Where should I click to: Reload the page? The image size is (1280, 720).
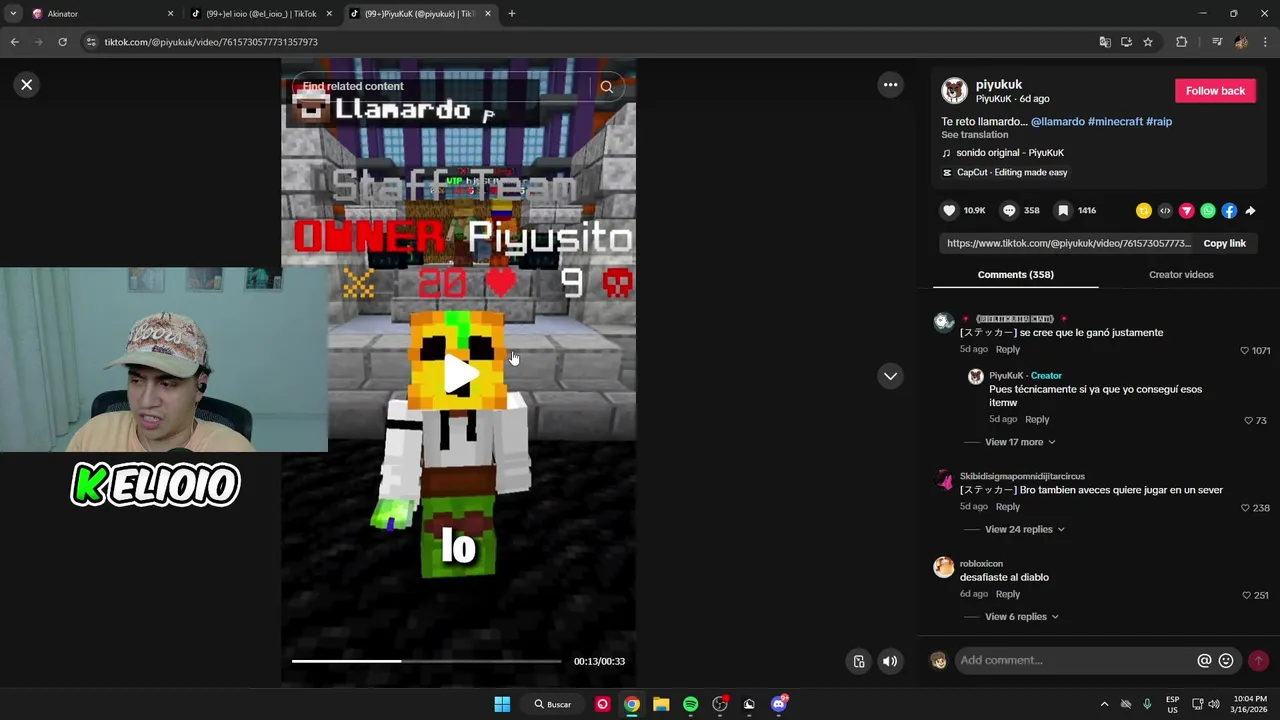point(62,42)
